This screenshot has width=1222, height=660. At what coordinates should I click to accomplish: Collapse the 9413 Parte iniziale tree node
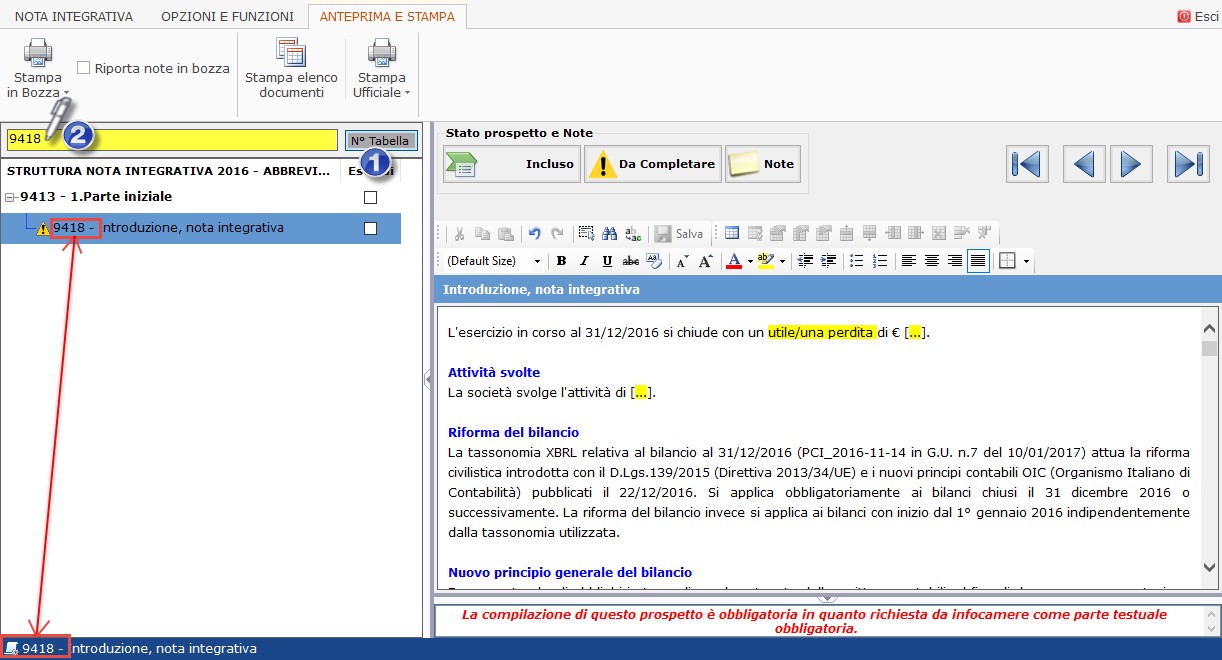[10, 197]
